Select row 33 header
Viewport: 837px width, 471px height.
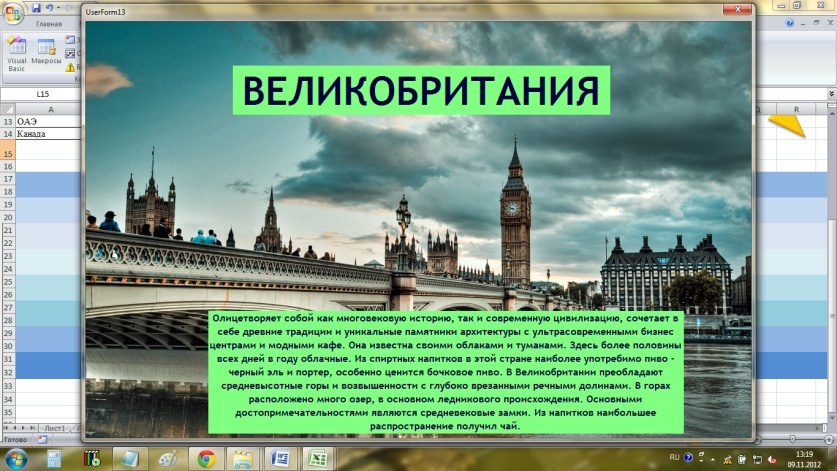(x=7, y=386)
